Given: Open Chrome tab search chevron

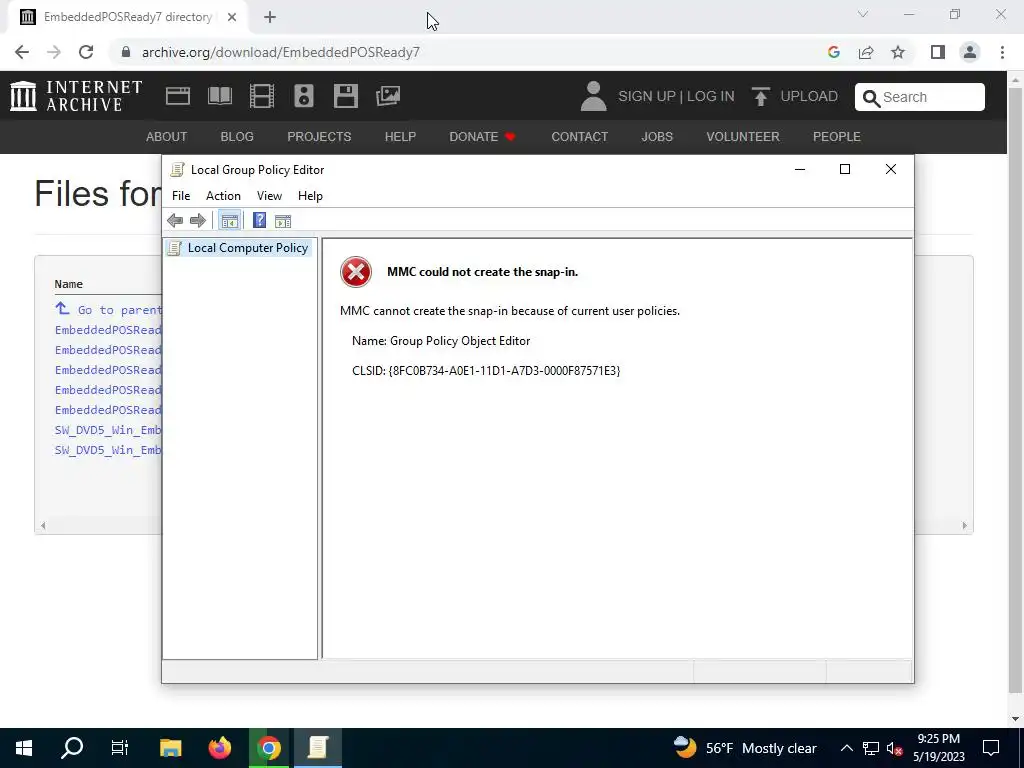Looking at the screenshot, I should coord(863,14).
